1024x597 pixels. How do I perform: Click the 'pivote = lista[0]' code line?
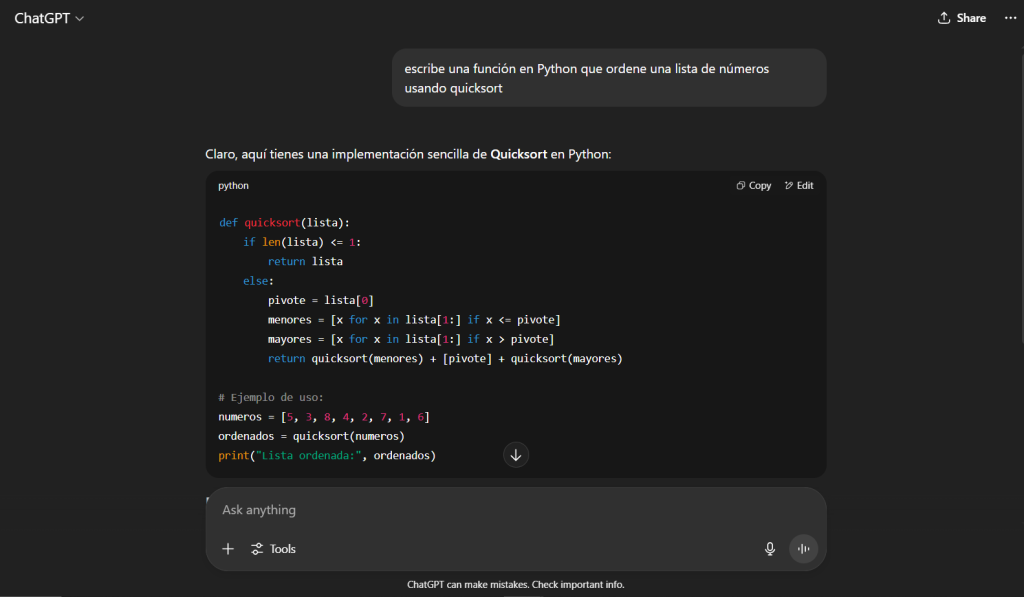(321, 300)
